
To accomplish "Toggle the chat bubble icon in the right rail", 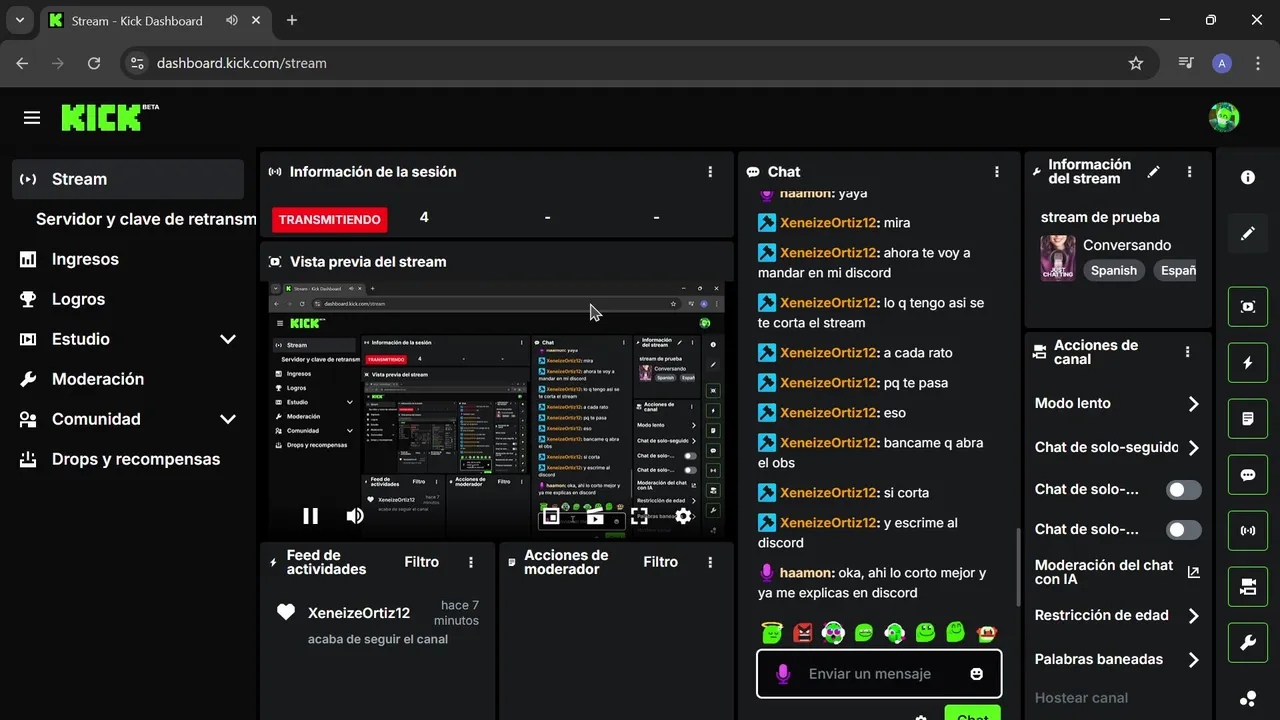I will 1248,475.
